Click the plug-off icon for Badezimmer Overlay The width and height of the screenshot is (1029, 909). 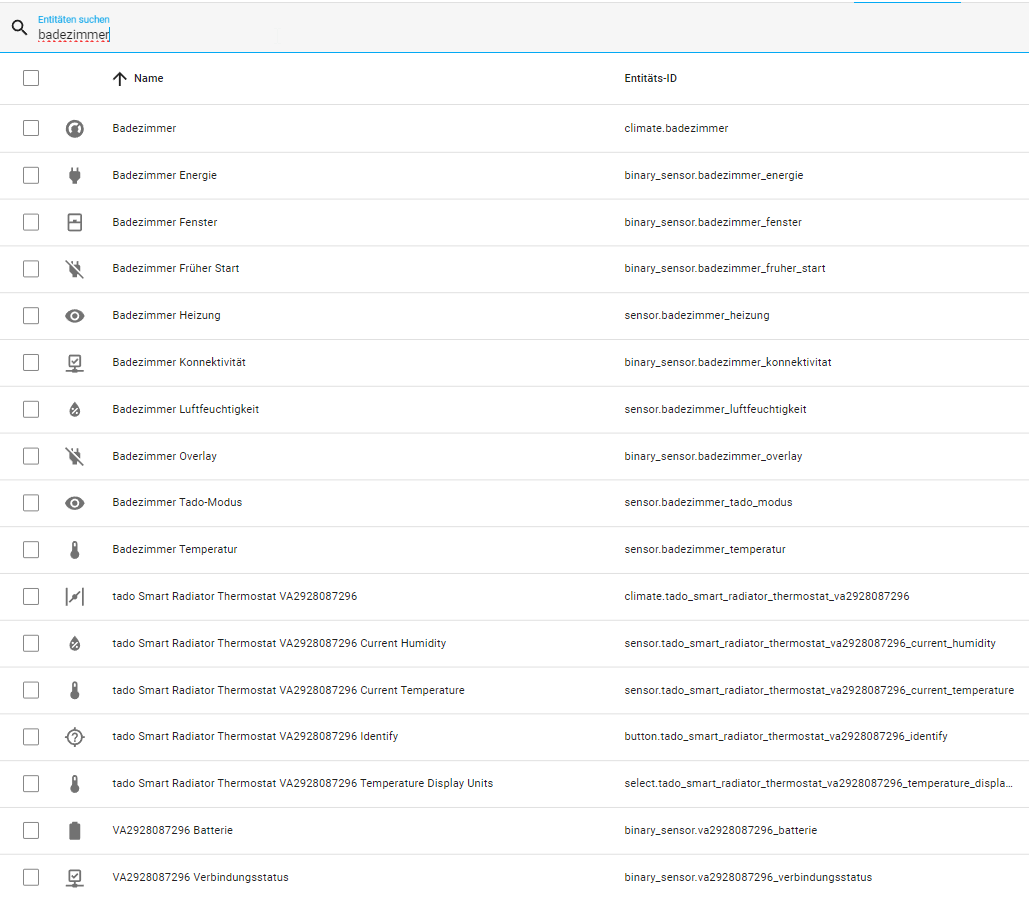[75, 456]
